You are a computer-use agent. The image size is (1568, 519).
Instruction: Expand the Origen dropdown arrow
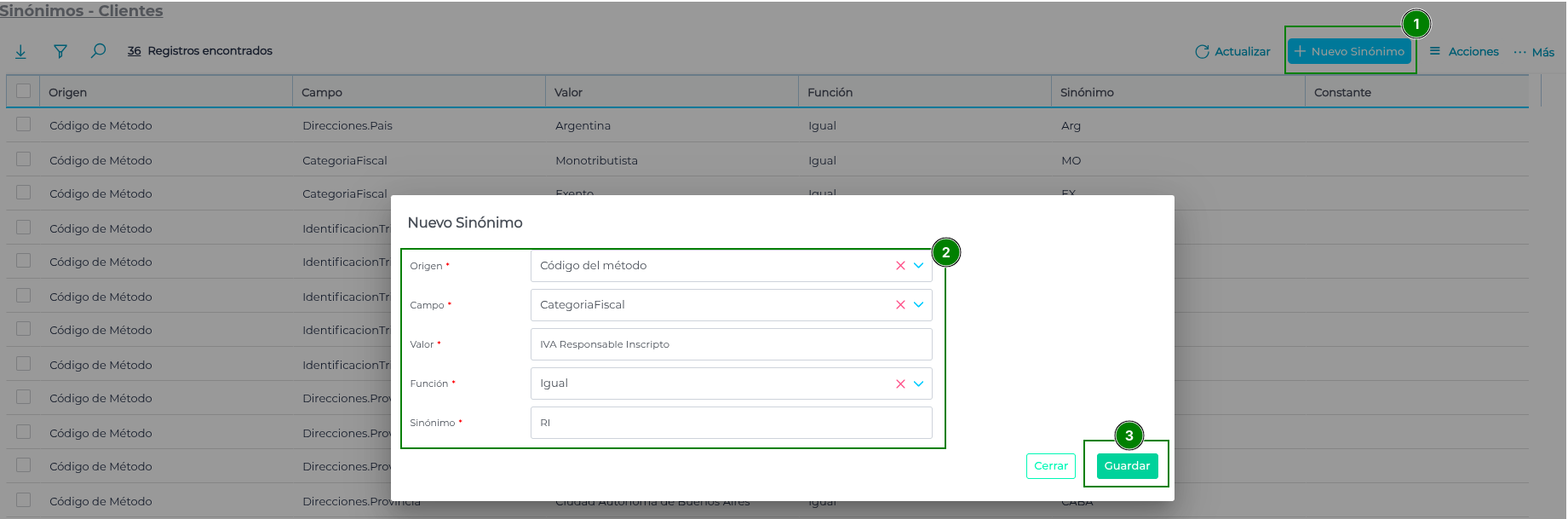pyautogui.click(x=919, y=266)
